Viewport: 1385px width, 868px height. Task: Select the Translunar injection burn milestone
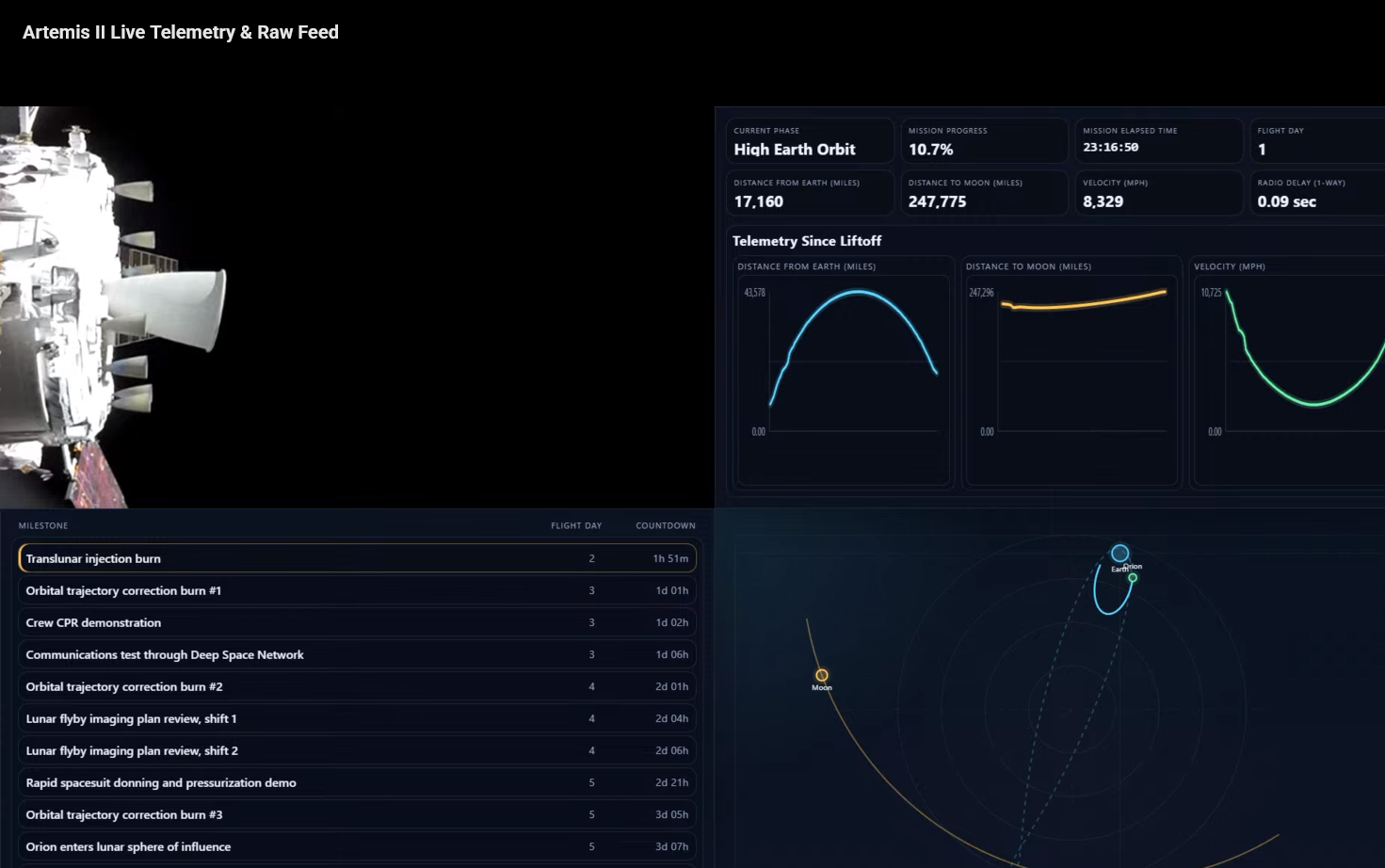(x=357, y=558)
